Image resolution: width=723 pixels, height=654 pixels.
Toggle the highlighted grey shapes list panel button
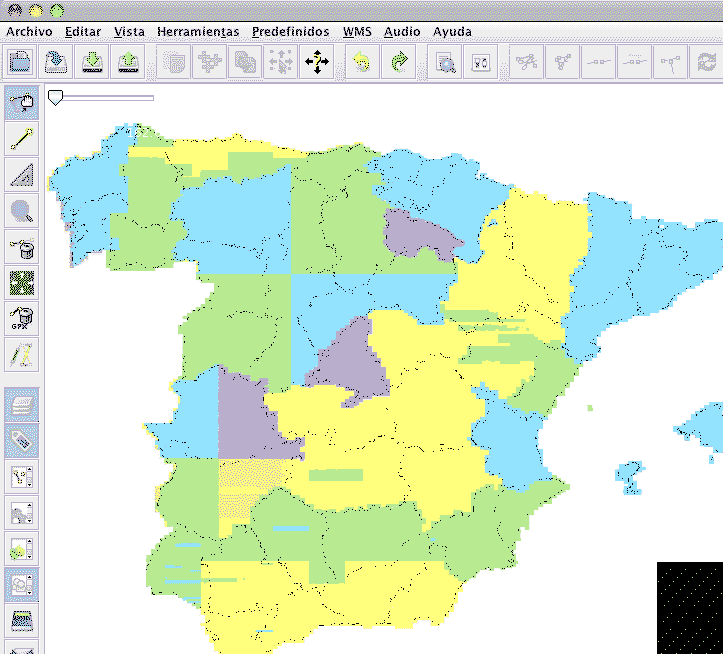point(22,584)
